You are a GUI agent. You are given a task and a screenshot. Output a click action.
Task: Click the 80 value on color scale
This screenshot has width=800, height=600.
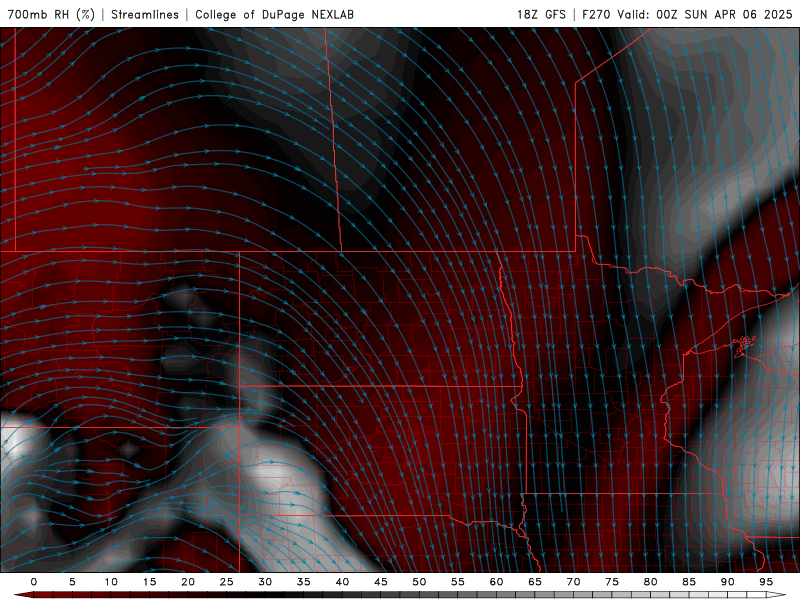(x=651, y=582)
